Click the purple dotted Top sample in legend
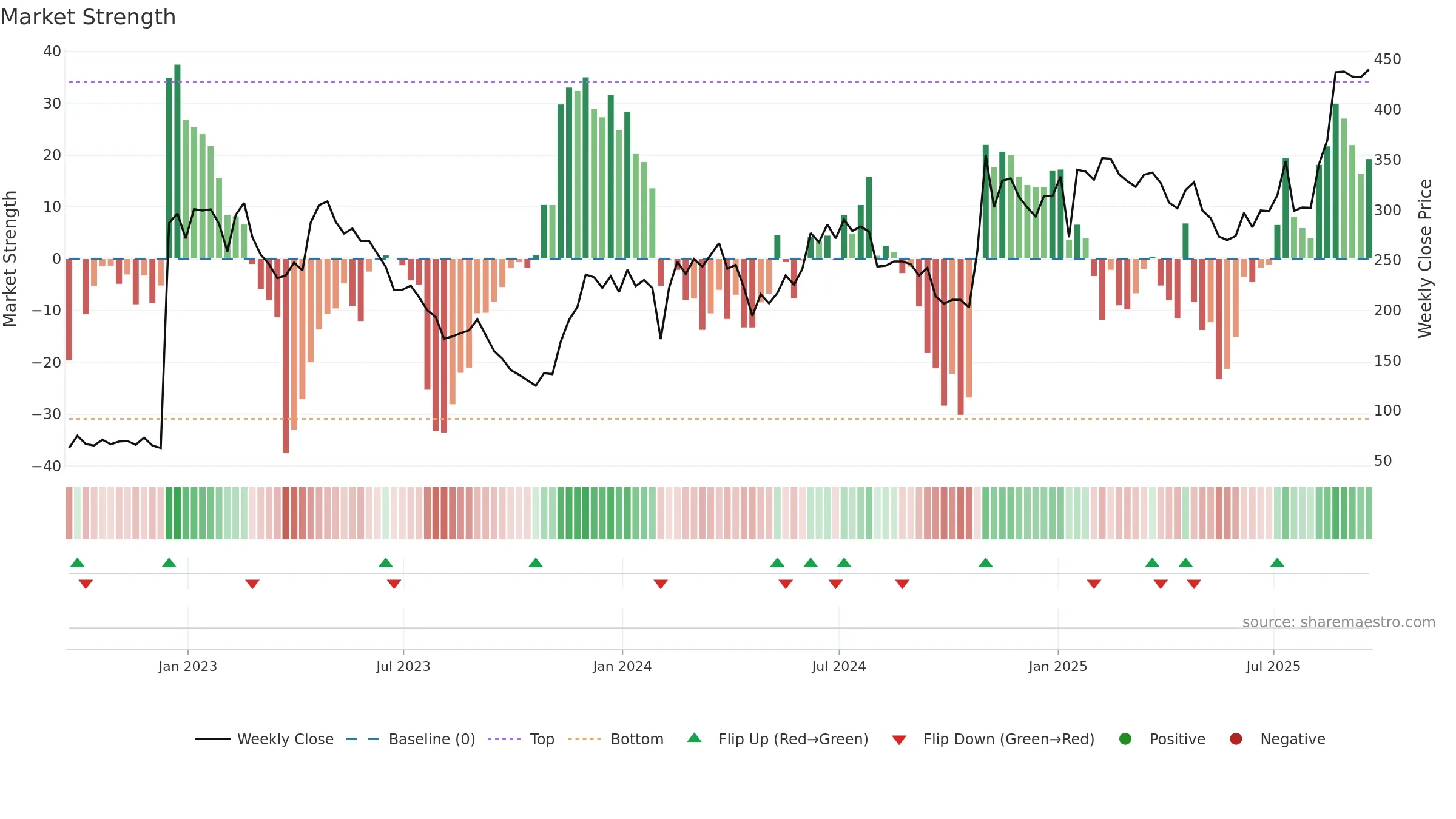The height and width of the screenshot is (819, 1456). (504, 739)
